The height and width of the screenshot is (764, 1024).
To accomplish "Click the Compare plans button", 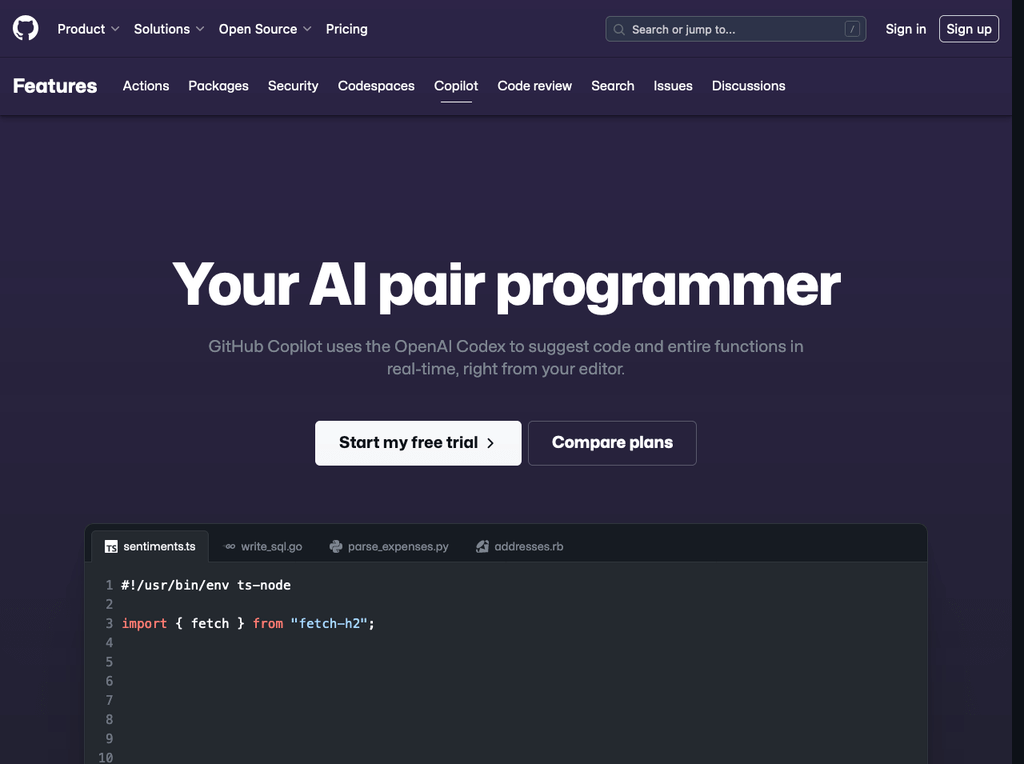I will point(612,443).
